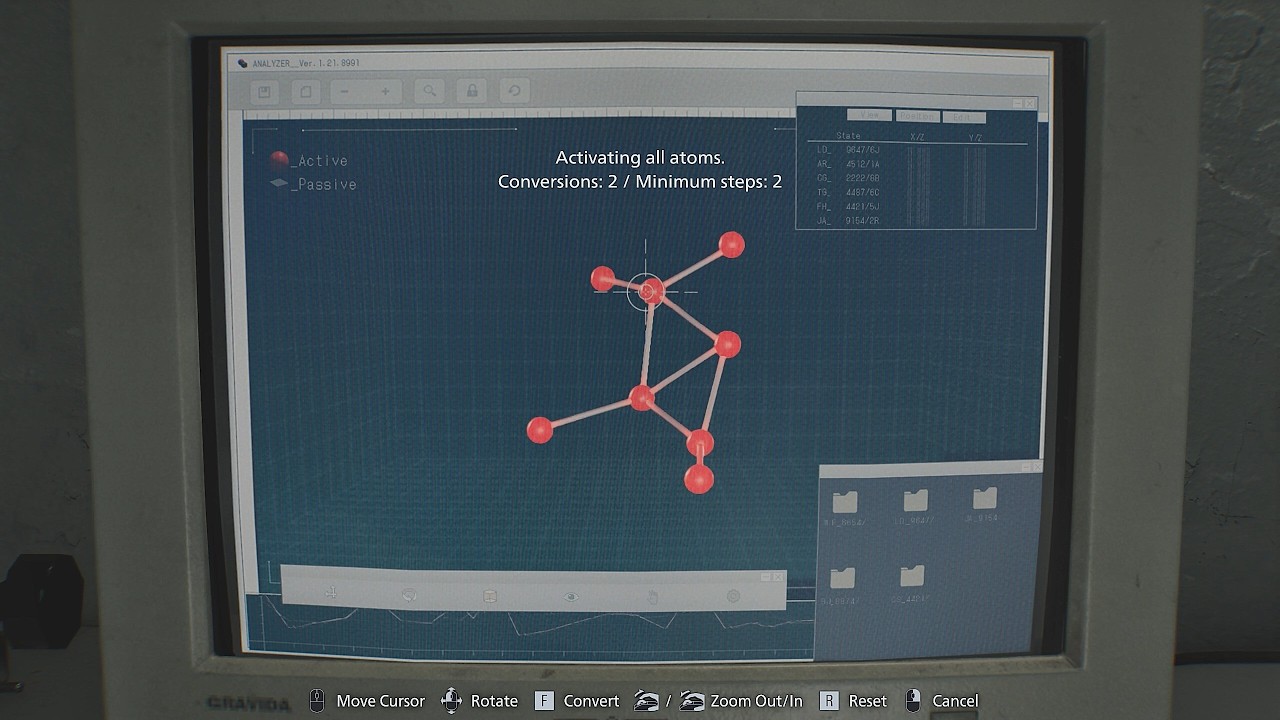
Task: Click the Move Cursor mouse icon
Action: 317,701
